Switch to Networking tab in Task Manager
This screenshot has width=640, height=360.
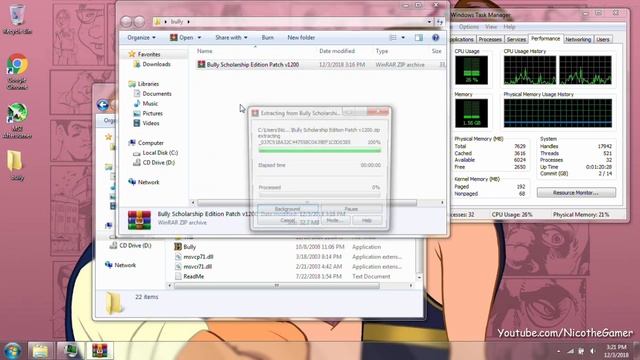578,39
